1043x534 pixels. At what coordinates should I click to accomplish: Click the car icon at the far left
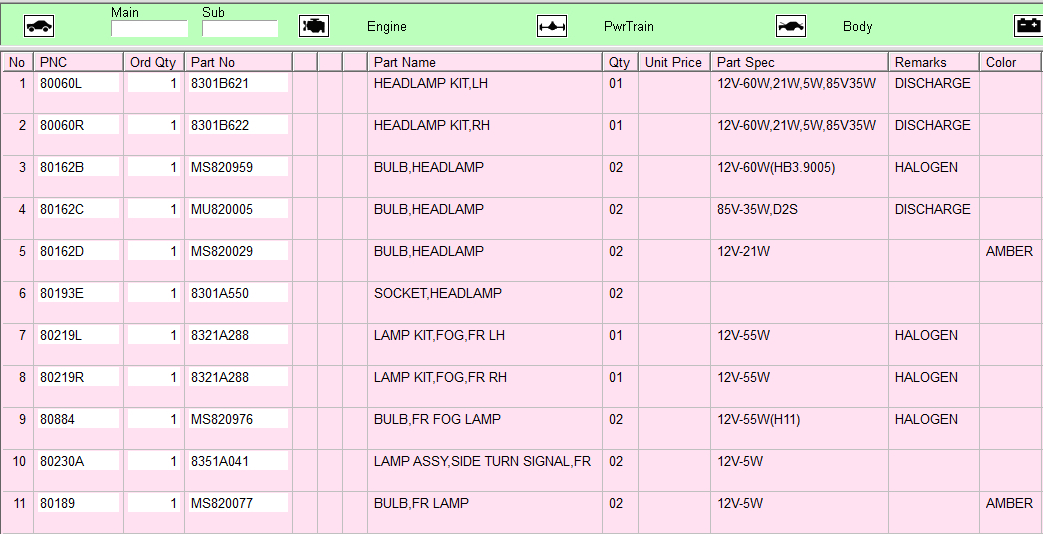point(40,26)
